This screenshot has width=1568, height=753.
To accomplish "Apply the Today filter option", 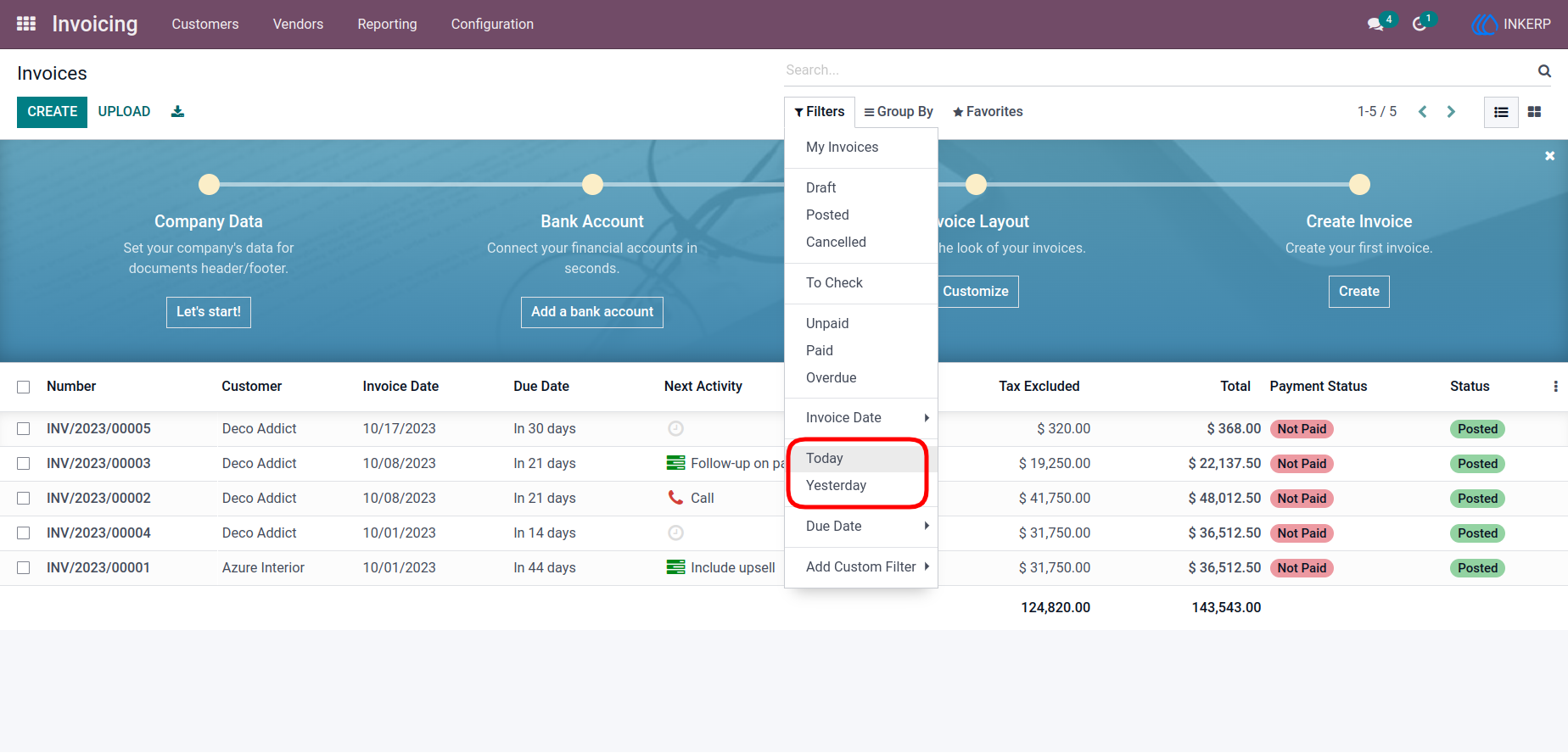I will click(861, 458).
